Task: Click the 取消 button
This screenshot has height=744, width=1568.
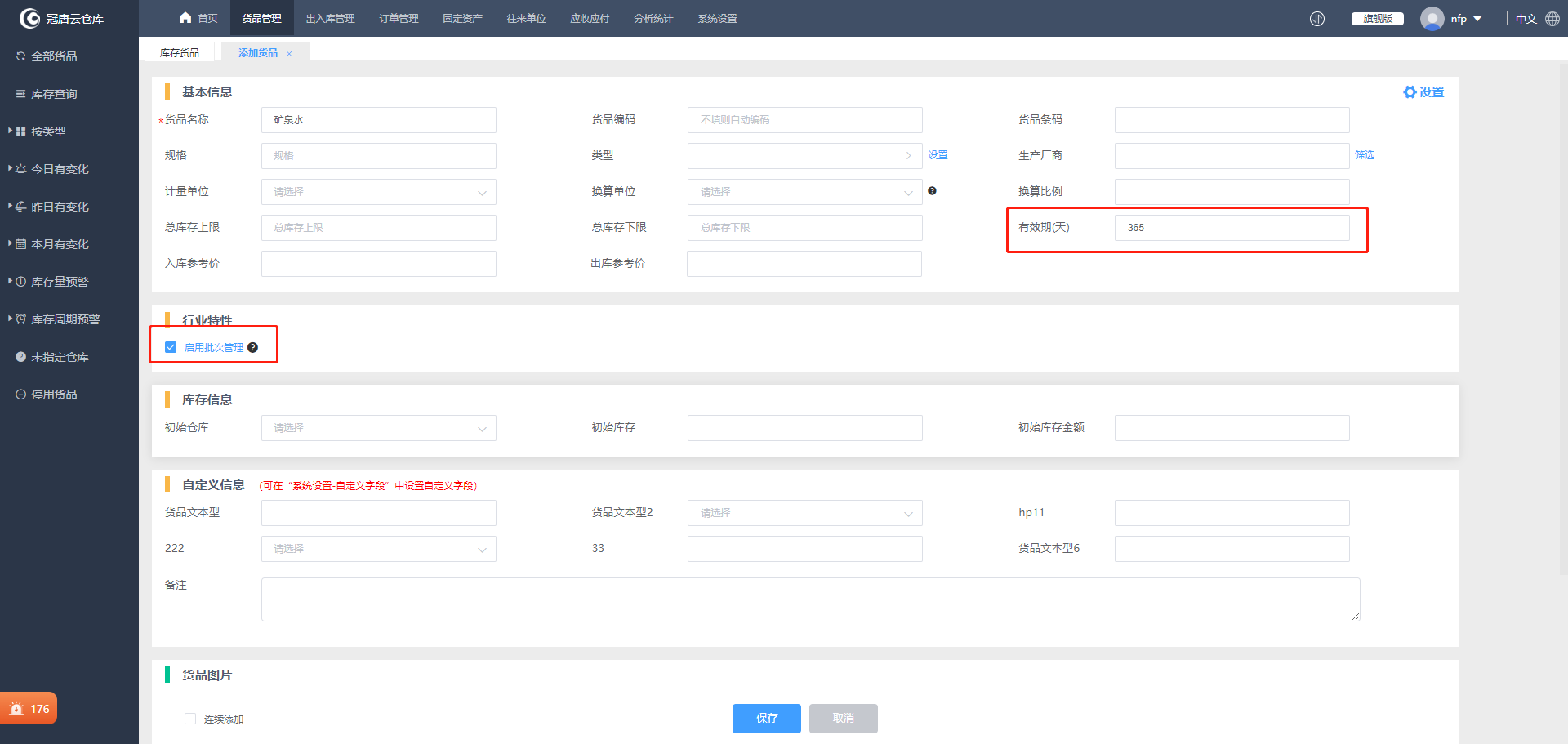Action: coord(844,719)
